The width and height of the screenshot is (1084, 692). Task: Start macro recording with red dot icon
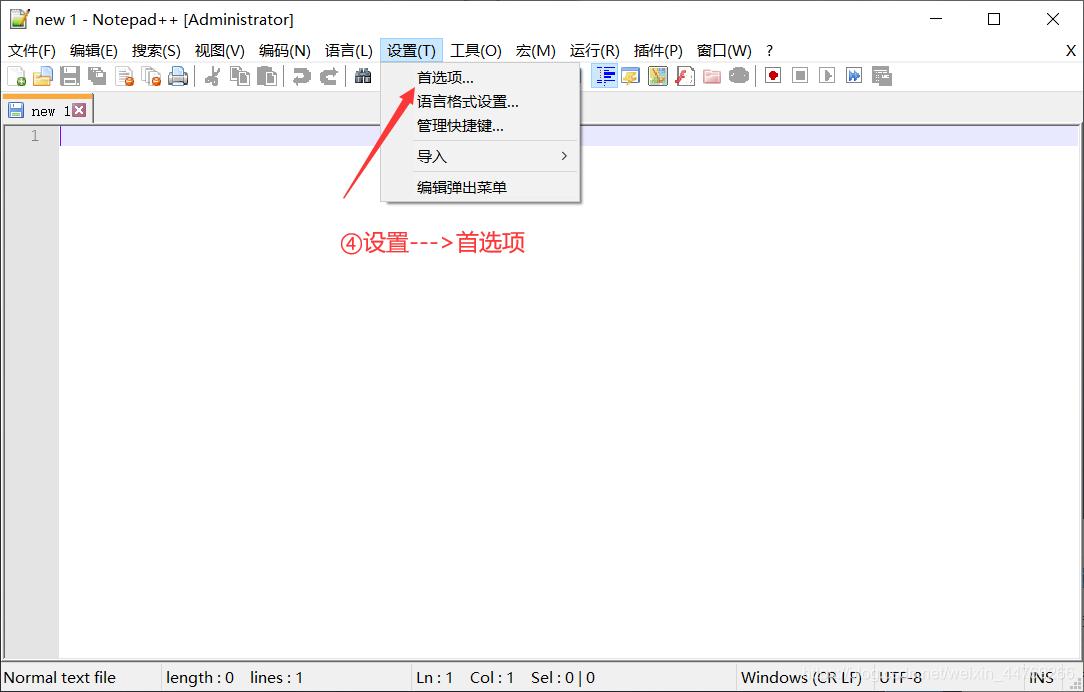click(x=773, y=76)
